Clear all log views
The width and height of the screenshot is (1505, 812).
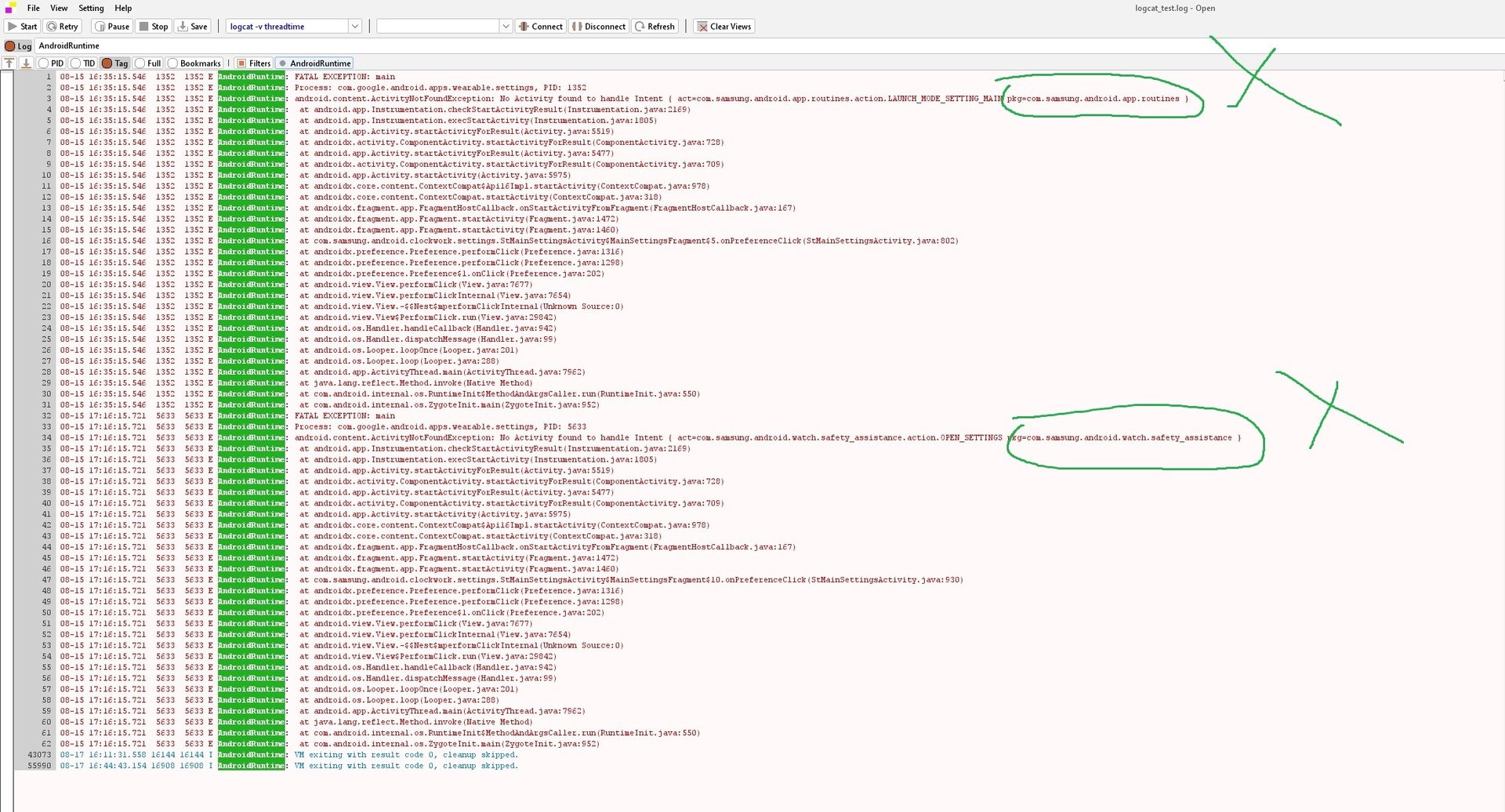(724, 27)
